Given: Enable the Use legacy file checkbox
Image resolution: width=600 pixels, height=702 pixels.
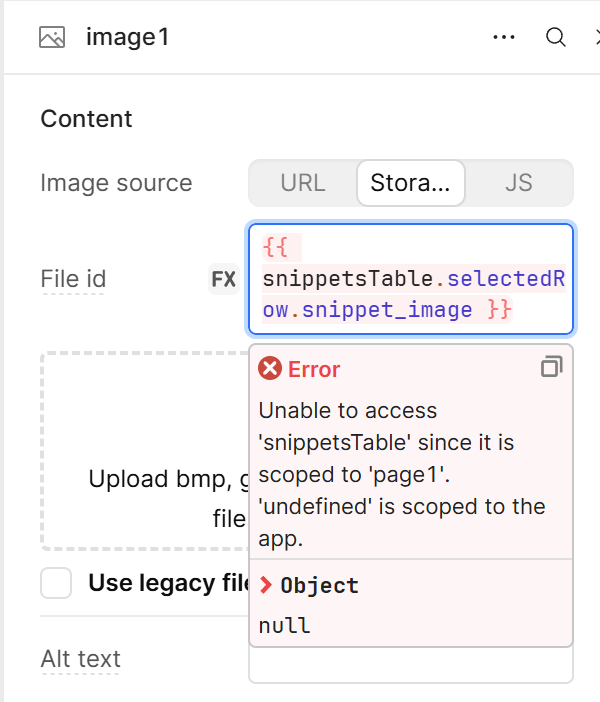Looking at the screenshot, I should (x=56, y=583).
